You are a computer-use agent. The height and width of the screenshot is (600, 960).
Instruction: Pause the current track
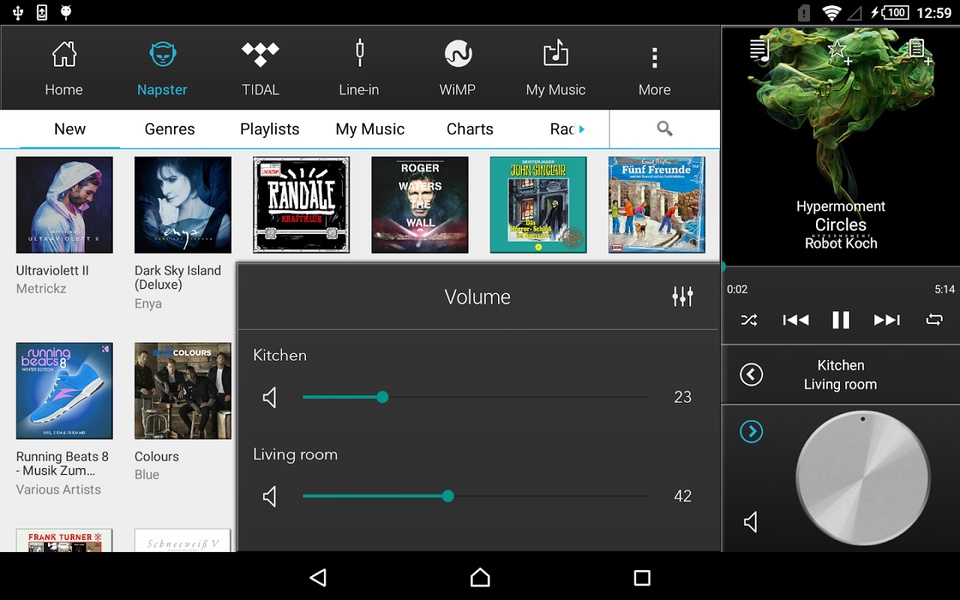point(841,320)
